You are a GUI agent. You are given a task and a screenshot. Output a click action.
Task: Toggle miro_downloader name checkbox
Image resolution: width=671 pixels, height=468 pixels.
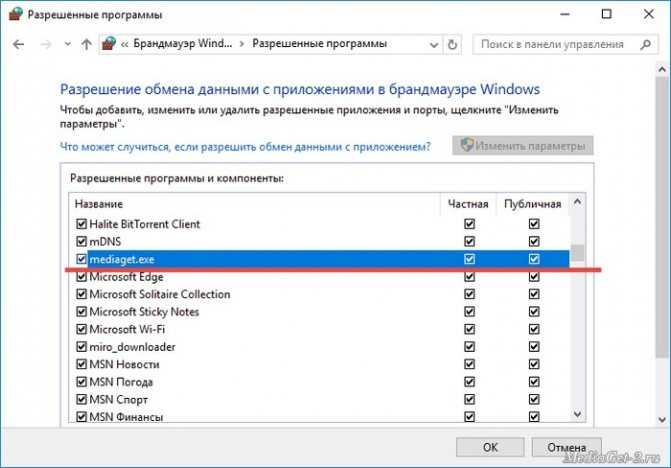pos(81,347)
